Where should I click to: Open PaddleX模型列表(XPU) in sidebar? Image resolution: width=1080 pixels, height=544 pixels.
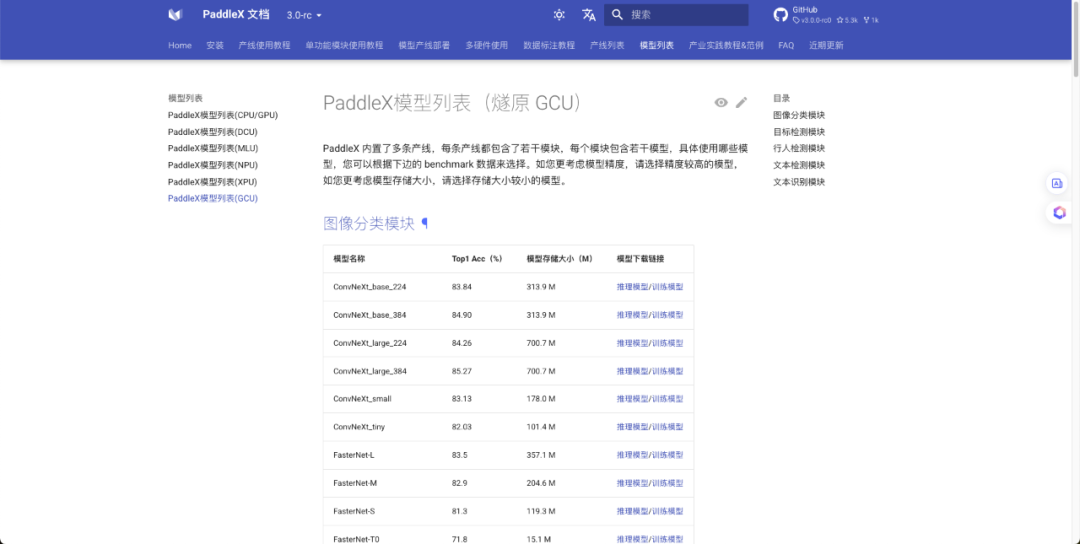[x=213, y=182]
